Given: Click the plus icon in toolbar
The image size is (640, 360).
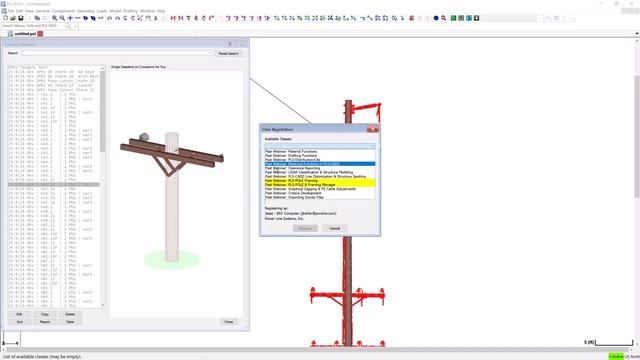Looking at the screenshot, I should point(70,18).
